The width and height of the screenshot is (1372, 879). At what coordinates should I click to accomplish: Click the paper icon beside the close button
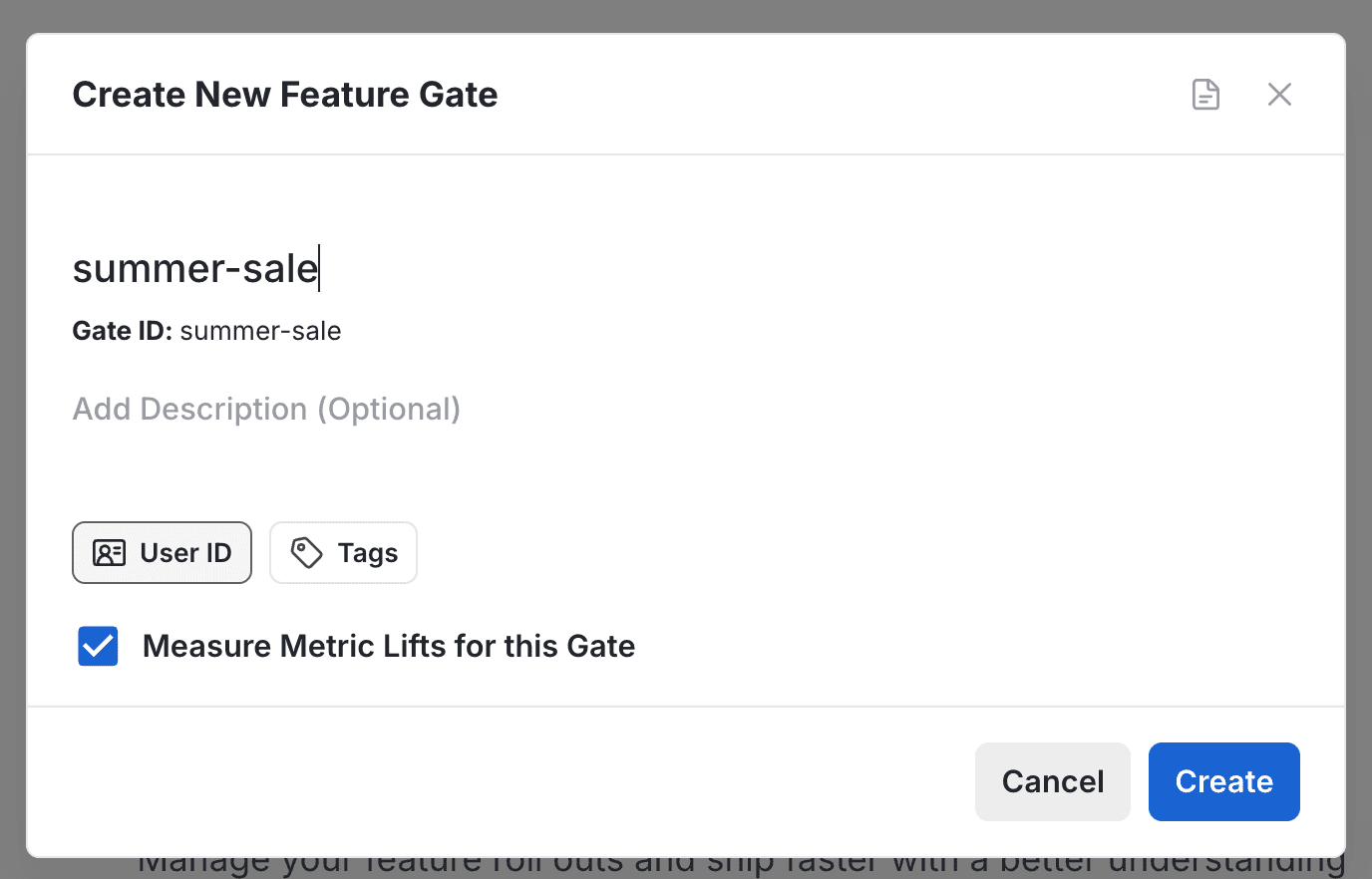[x=1205, y=94]
